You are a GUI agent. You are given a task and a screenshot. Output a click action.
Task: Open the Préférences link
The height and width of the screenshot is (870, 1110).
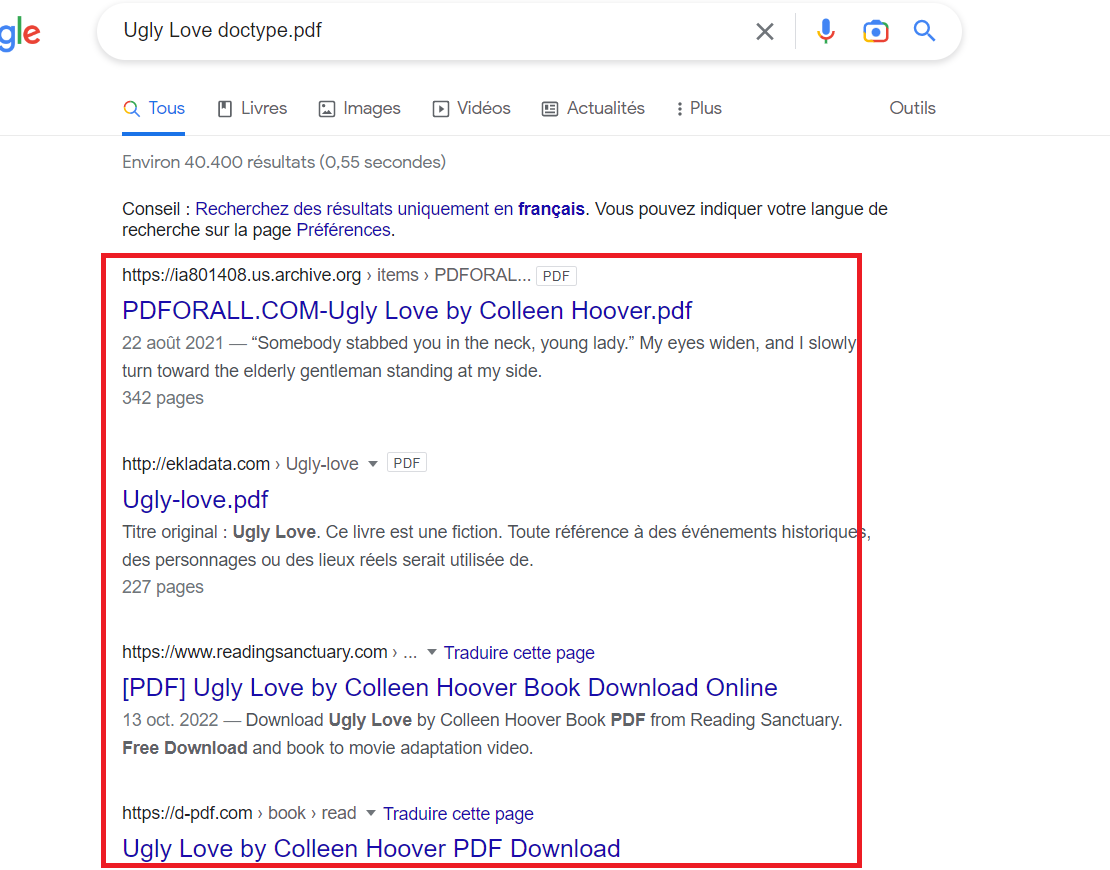pyautogui.click(x=343, y=230)
